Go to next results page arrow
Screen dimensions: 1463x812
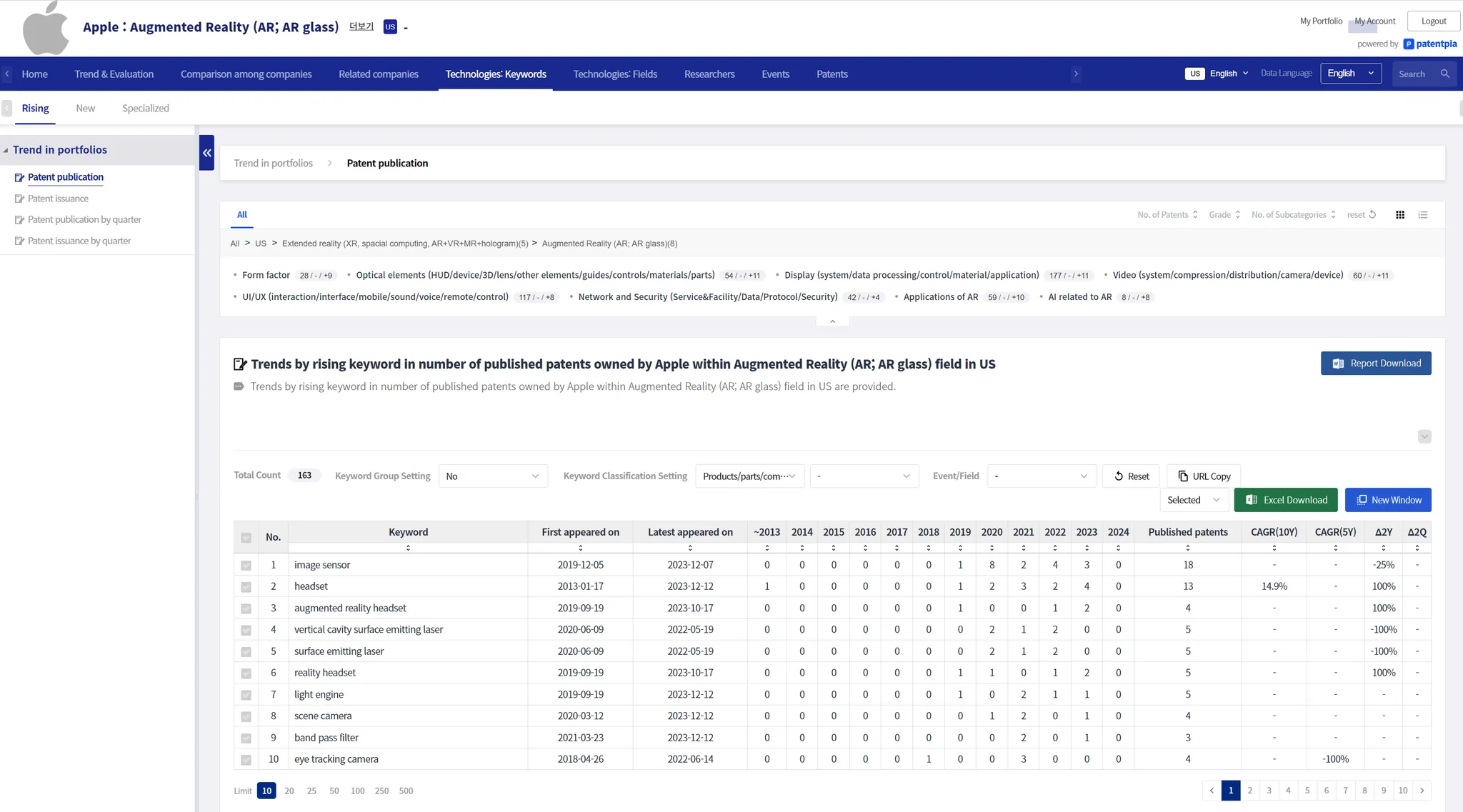(x=1422, y=791)
